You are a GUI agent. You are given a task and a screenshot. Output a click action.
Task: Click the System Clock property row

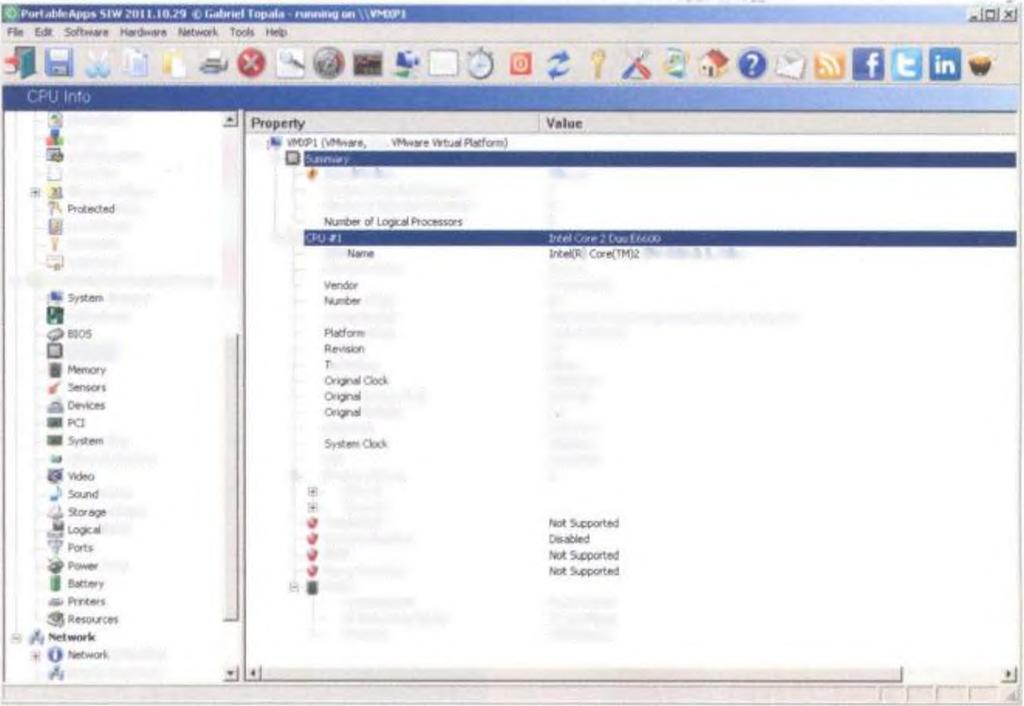pos(356,444)
